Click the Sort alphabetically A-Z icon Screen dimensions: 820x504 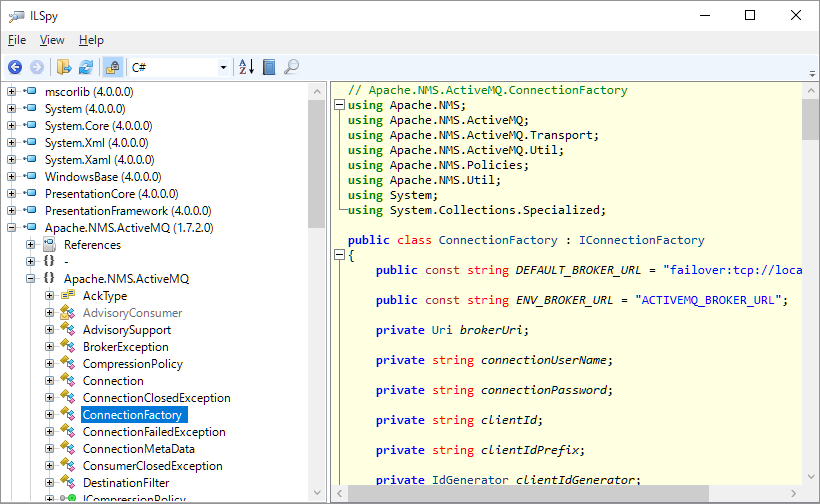click(246, 67)
